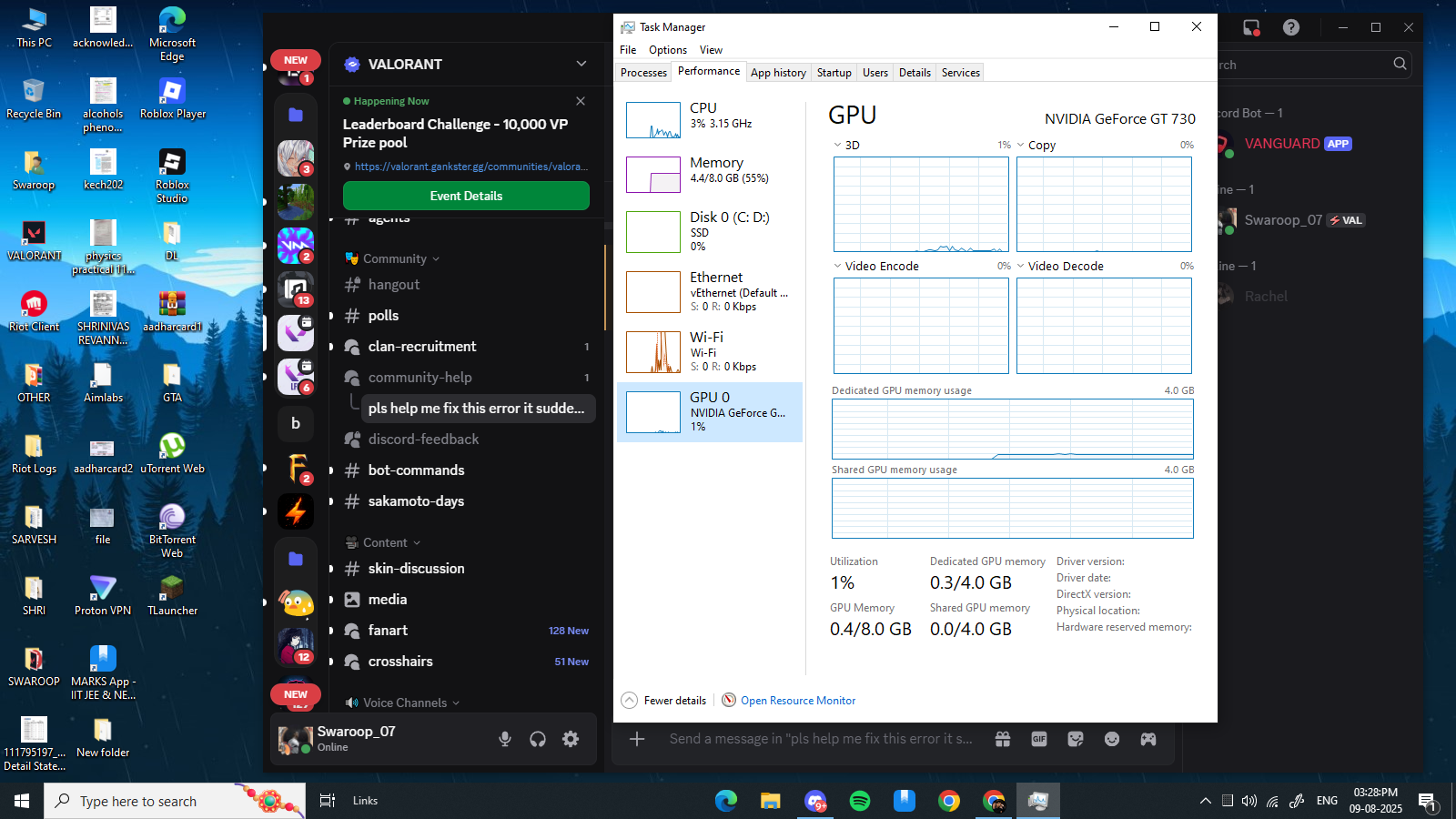Image resolution: width=1456 pixels, height=819 pixels.
Task: Collapse the Community channel category
Action: tap(395, 259)
